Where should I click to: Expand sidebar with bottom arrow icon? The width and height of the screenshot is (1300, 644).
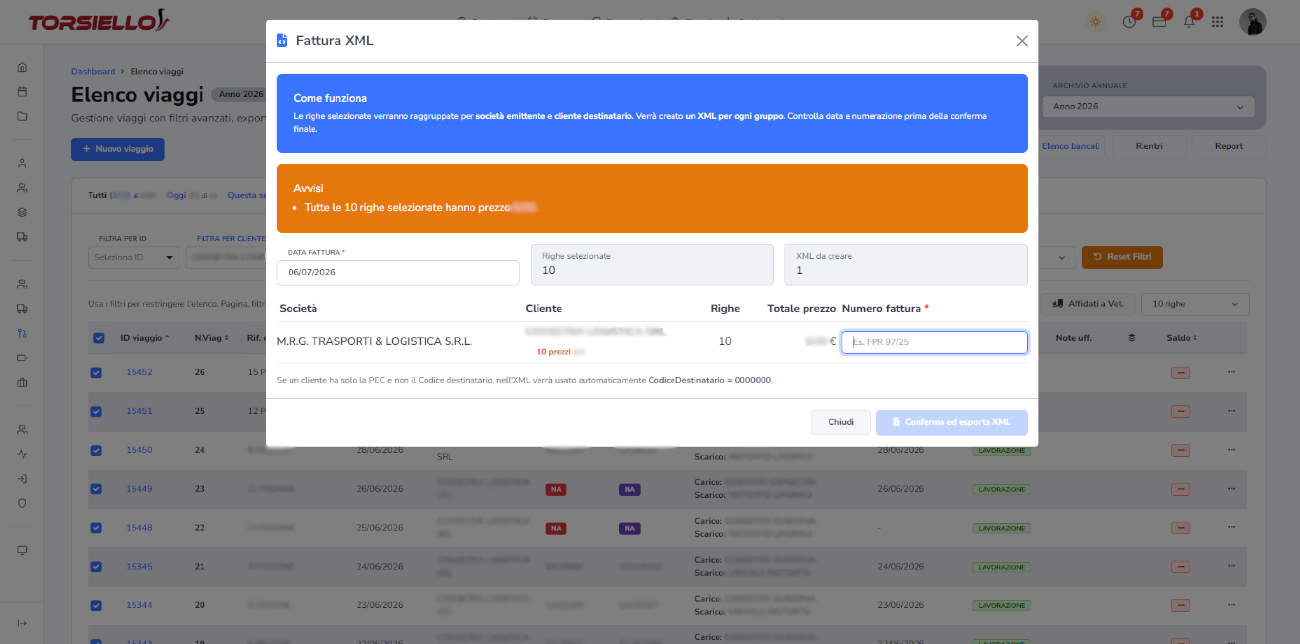(x=22, y=623)
